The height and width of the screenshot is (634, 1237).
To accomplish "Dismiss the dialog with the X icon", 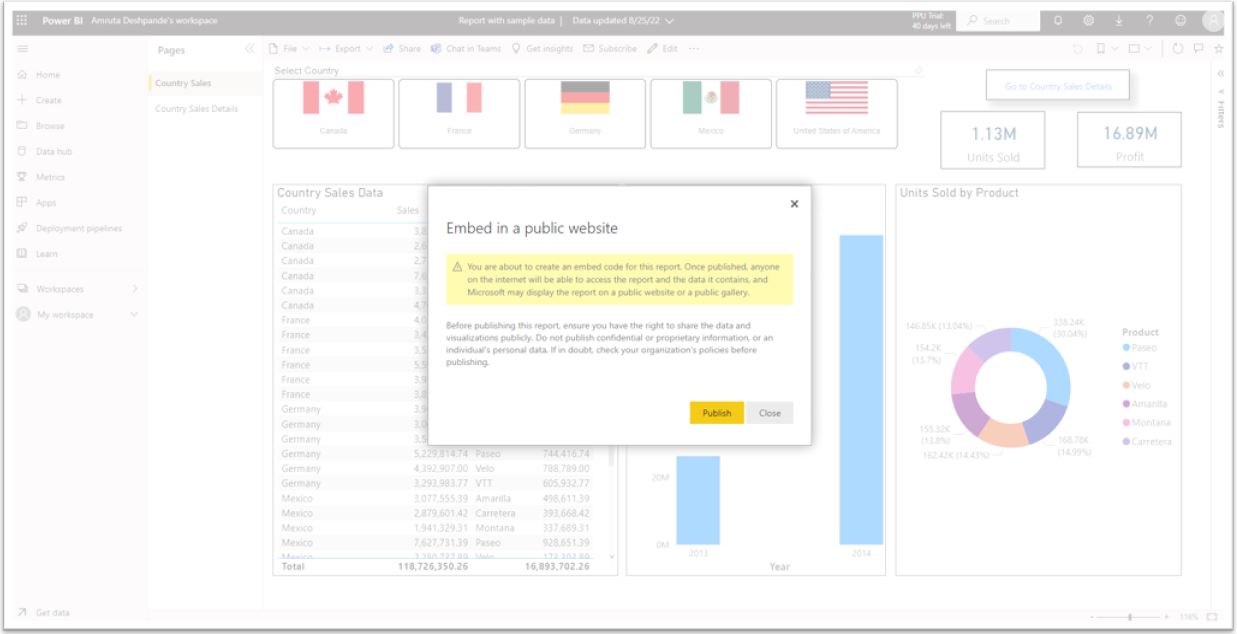I will (794, 204).
